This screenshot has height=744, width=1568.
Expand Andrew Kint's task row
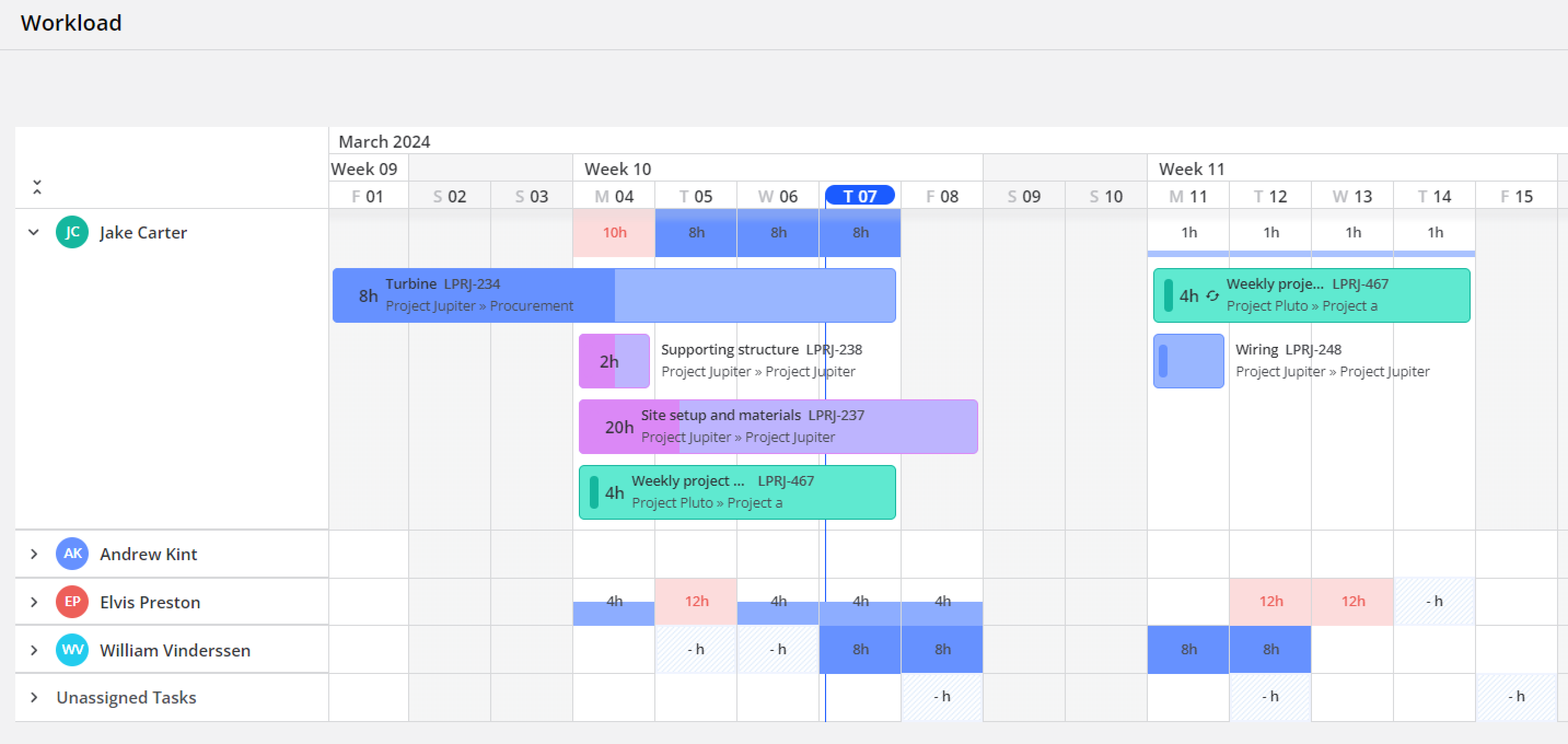point(33,554)
